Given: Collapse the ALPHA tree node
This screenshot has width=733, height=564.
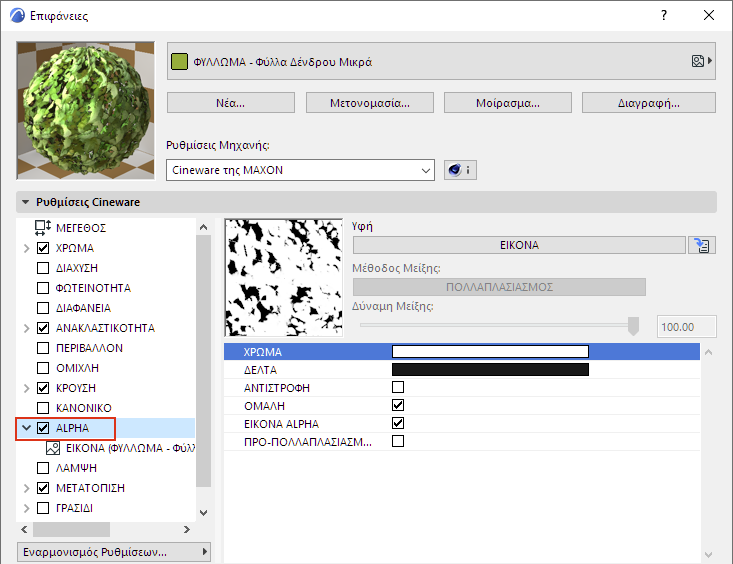Looking at the screenshot, I should click(27, 428).
